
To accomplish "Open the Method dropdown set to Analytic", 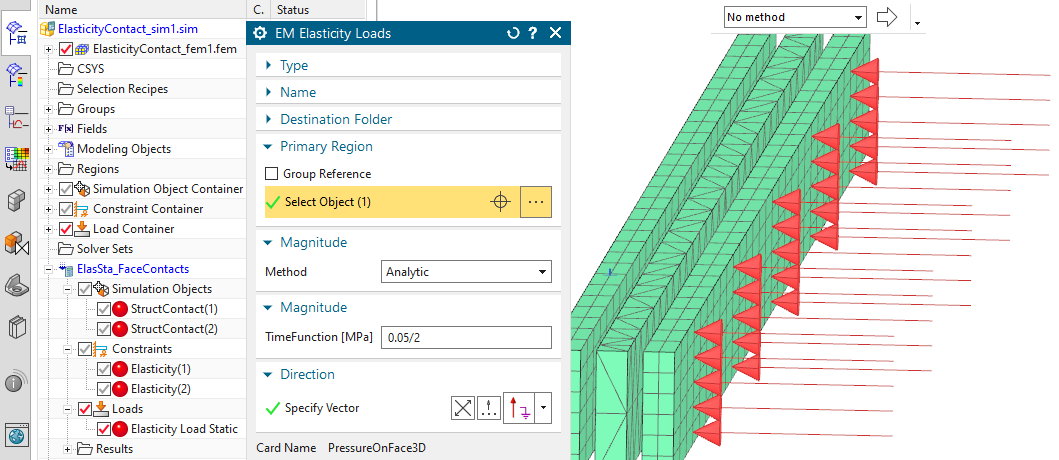I will tap(467, 271).
